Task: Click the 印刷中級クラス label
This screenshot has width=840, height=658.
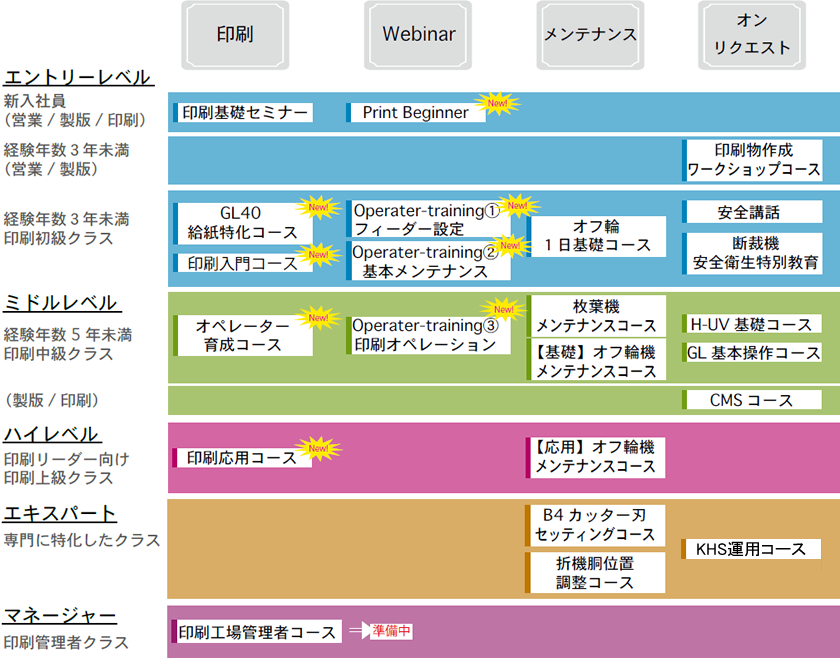Action: coord(58,354)
